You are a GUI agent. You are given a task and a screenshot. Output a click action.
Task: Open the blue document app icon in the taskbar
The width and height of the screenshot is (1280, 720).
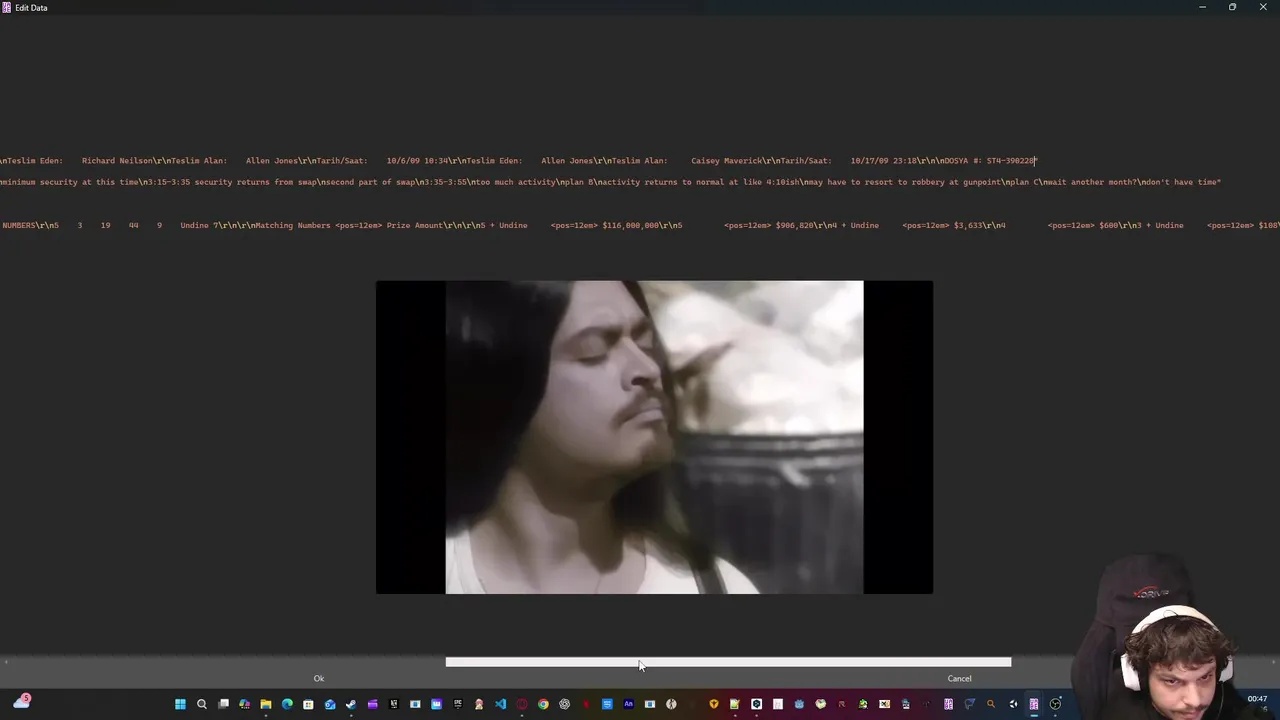point(607,704)
